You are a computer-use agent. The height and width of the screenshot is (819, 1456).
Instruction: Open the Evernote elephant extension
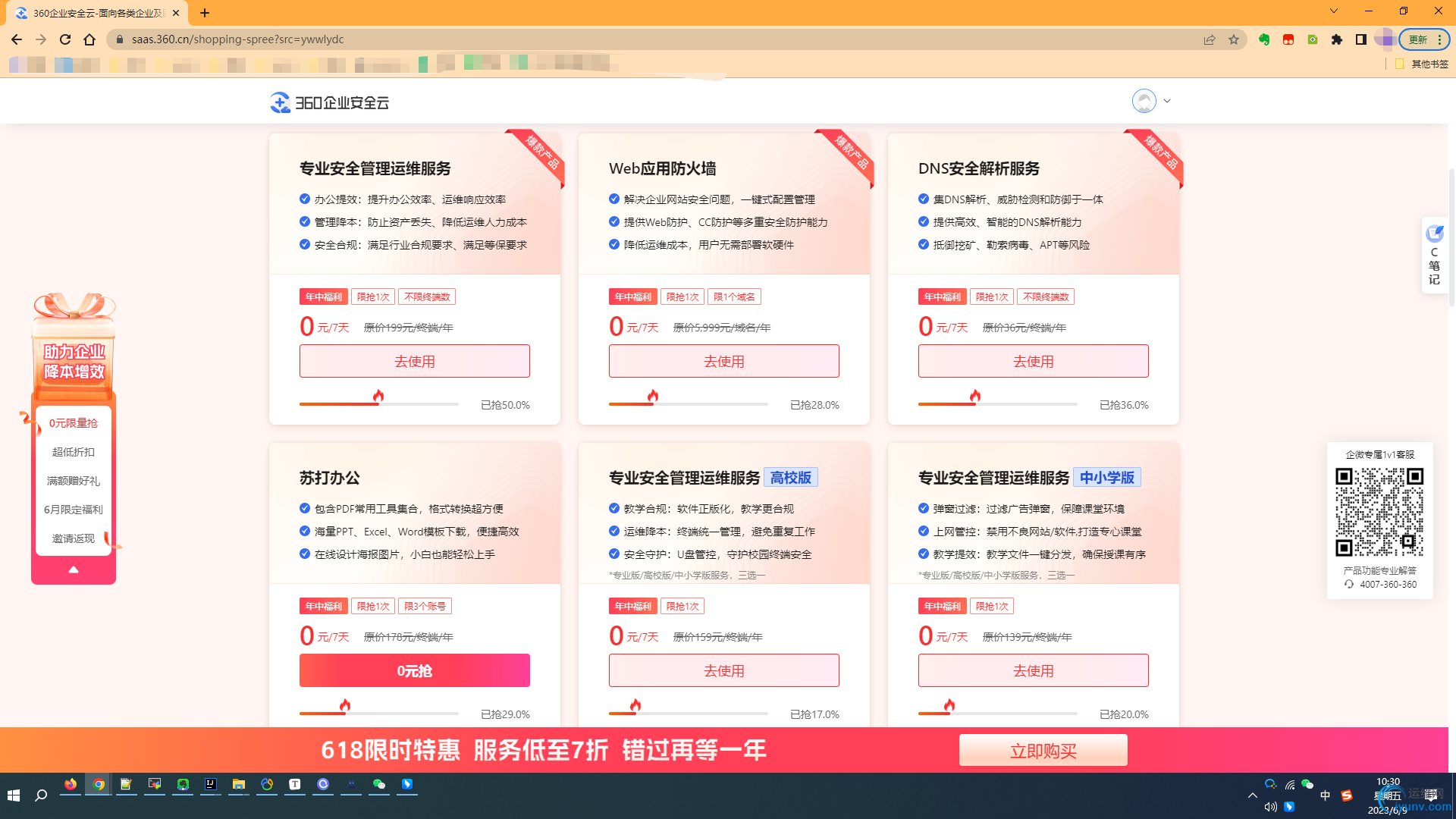[x=1264, y=39]
